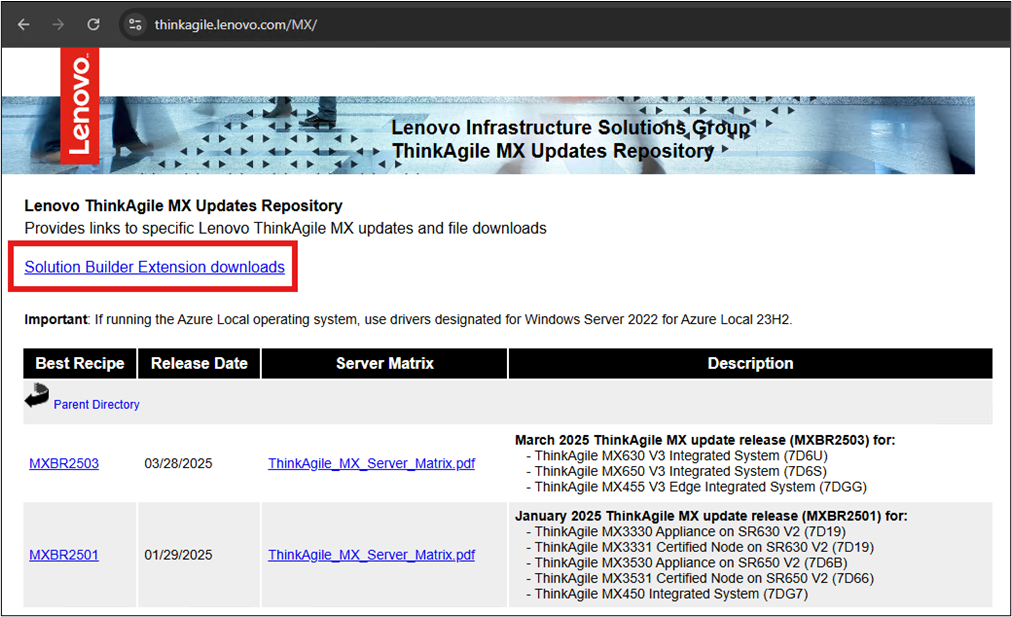Open the MXBR2501 best recipe link
1012x617 pixels.
coord(64,555)
